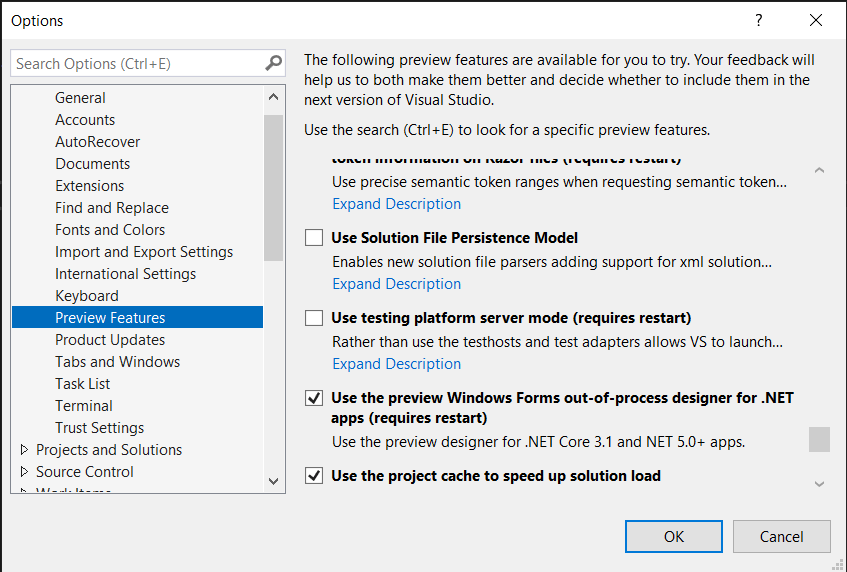Click the features list scroll down arrow
847x572 pixels.
(x=819, y=484)
